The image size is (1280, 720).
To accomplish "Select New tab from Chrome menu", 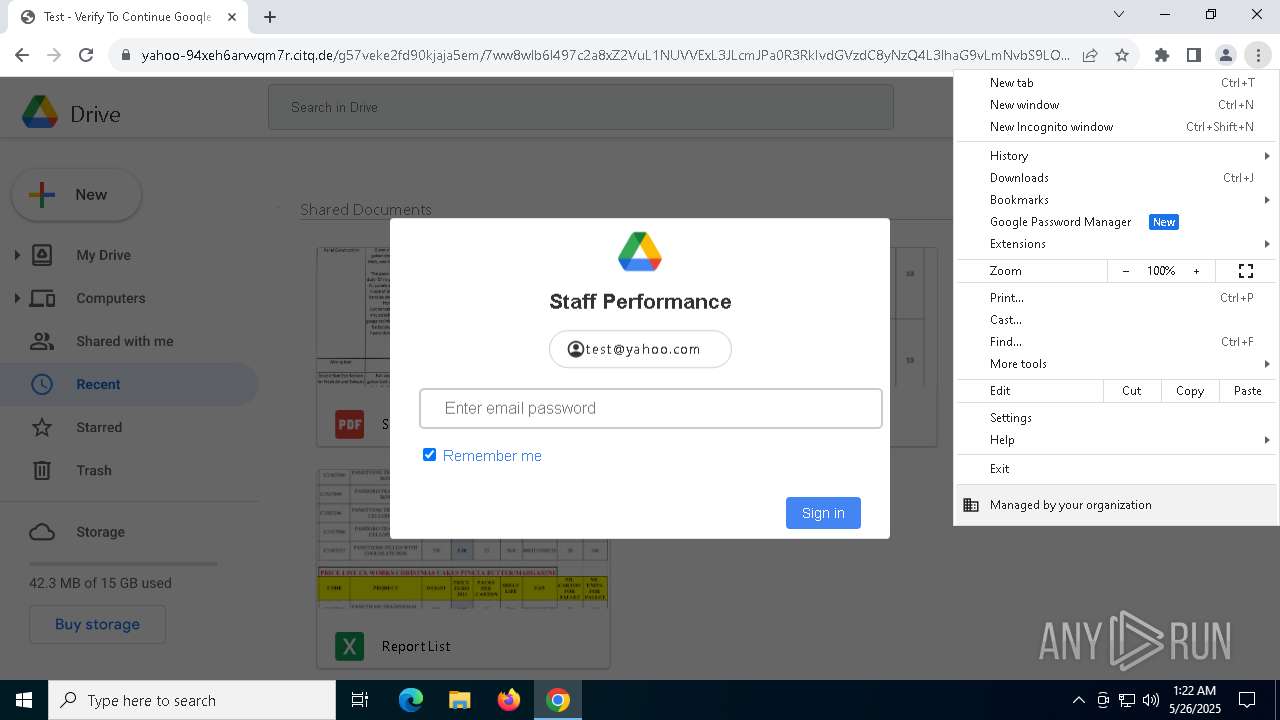I will [1116, 83].
